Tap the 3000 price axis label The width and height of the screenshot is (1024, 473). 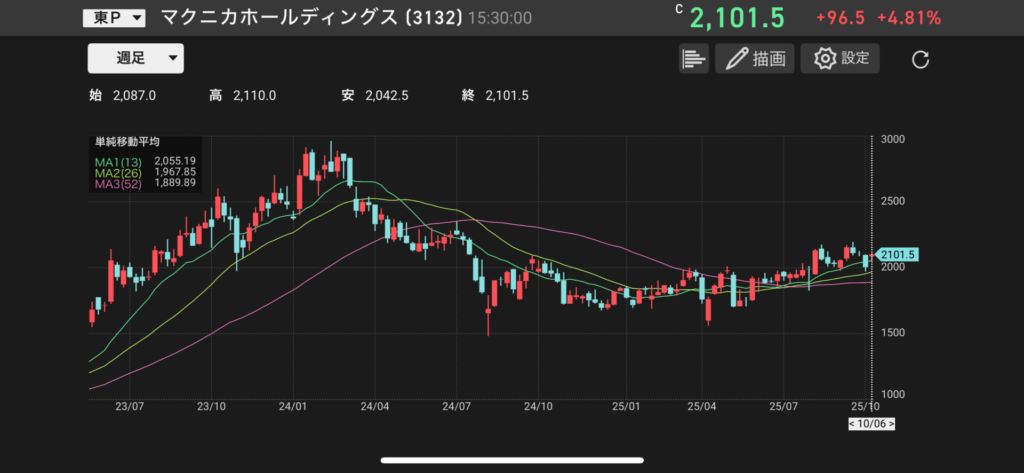pos(893,139)
